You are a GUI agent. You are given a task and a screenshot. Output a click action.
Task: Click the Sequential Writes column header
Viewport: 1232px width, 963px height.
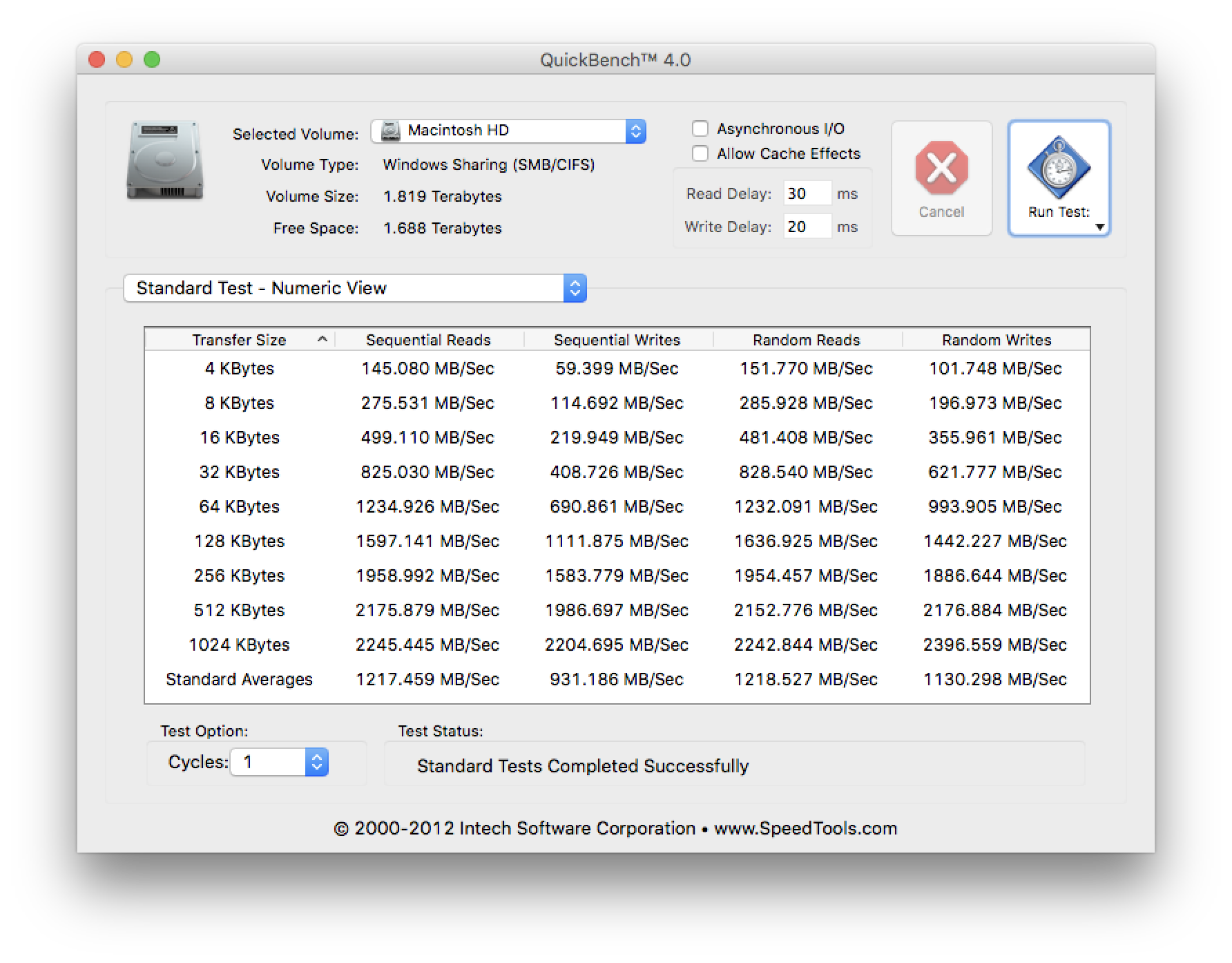pos(617,340)
